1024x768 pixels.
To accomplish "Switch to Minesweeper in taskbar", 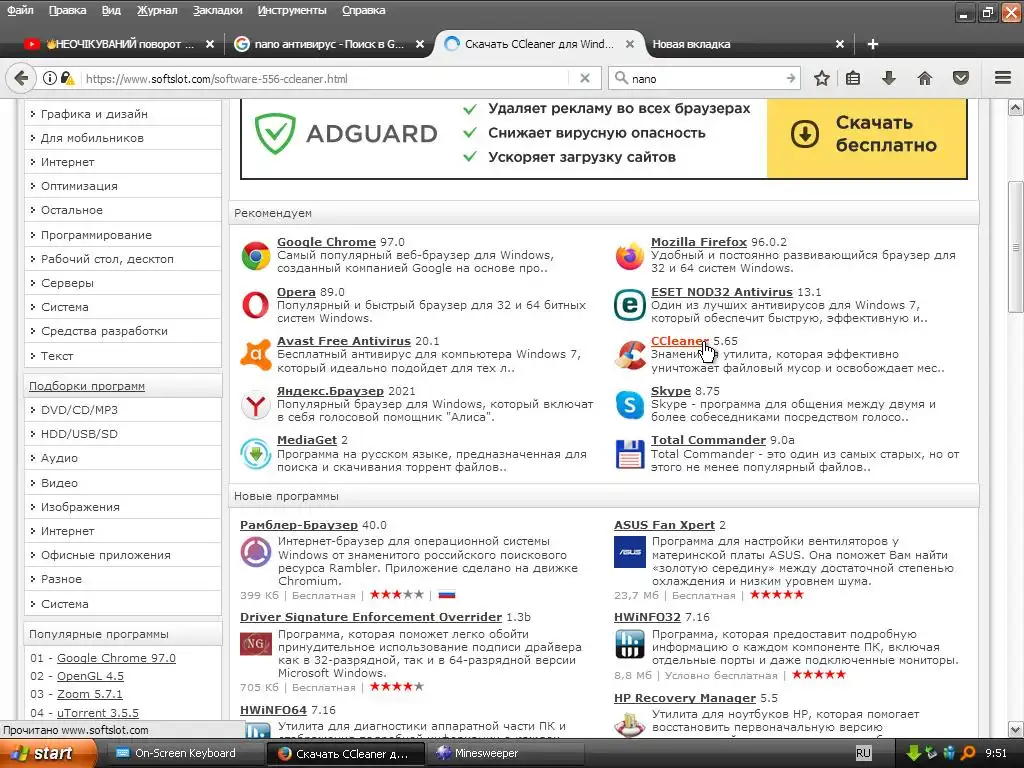I will (x=504, y=753).
